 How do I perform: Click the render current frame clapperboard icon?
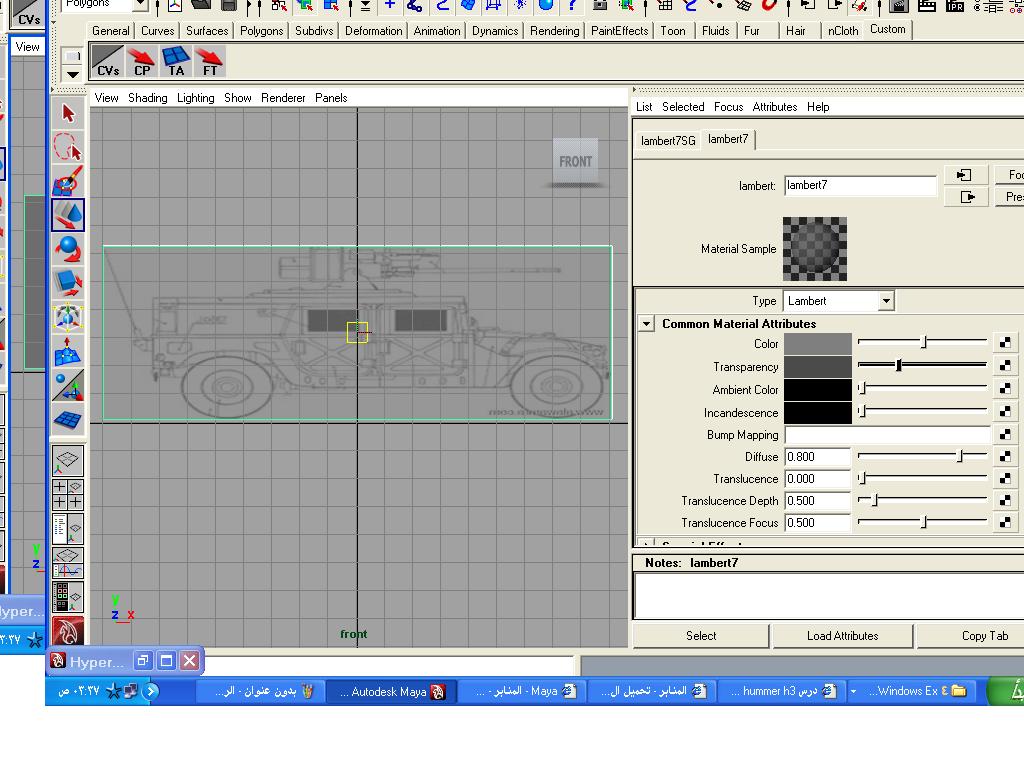click(x=899, y=6)
